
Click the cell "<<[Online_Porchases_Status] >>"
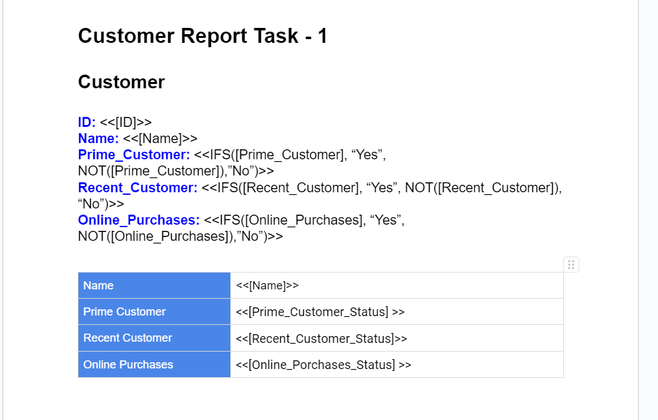pos(397,364)
